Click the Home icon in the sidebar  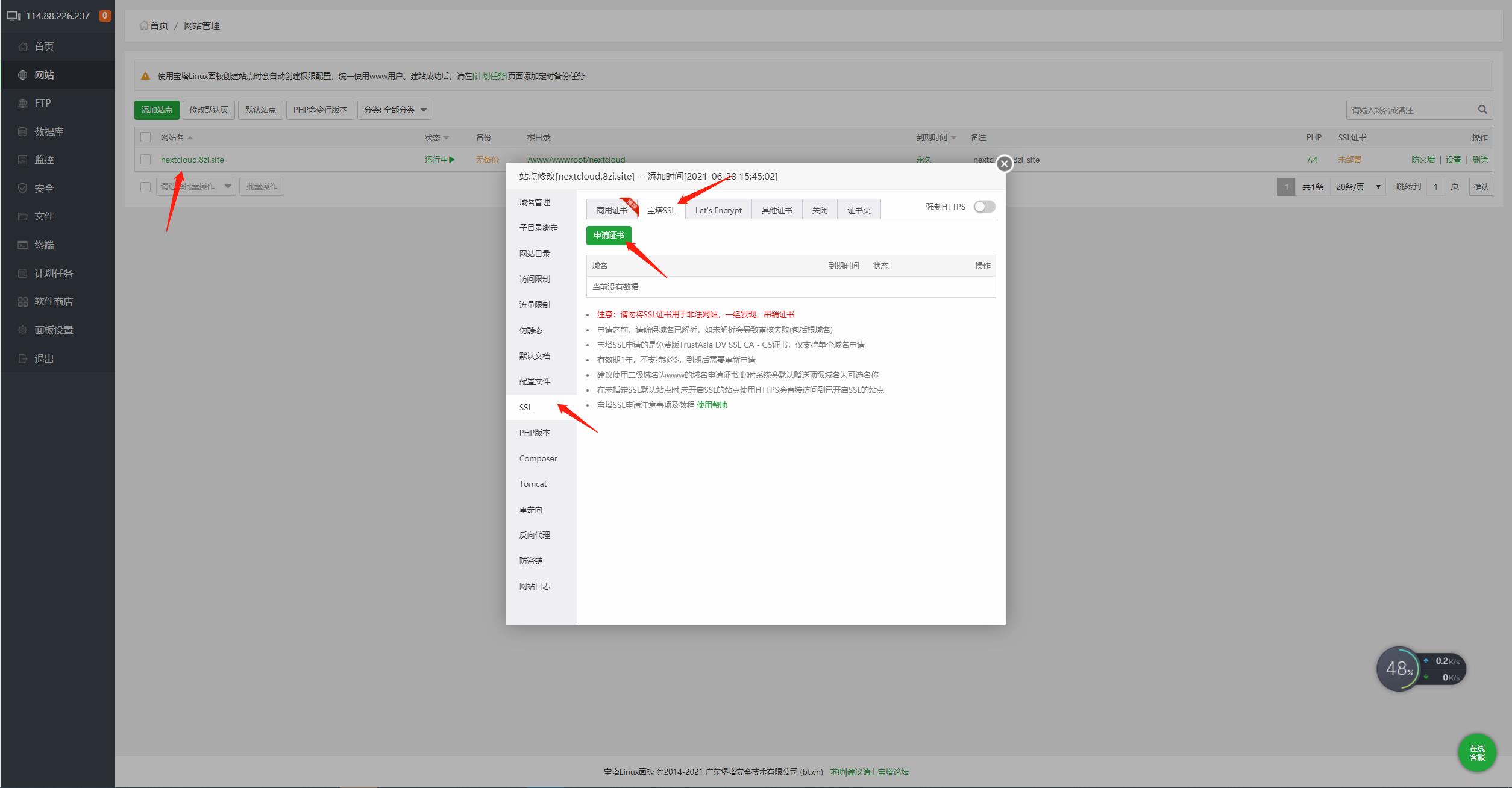tap(23, 46)
